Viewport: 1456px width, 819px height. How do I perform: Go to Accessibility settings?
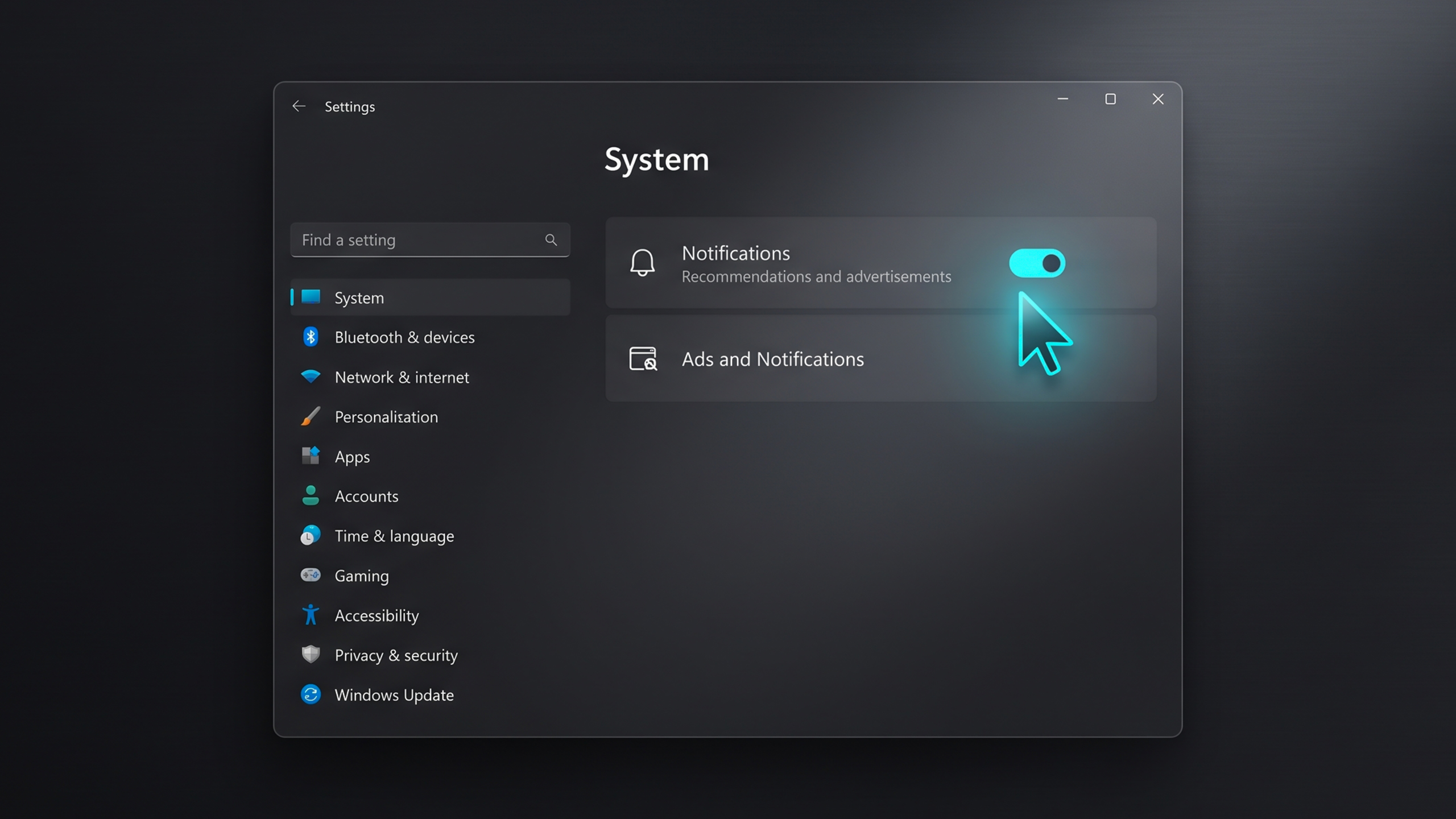430,615
